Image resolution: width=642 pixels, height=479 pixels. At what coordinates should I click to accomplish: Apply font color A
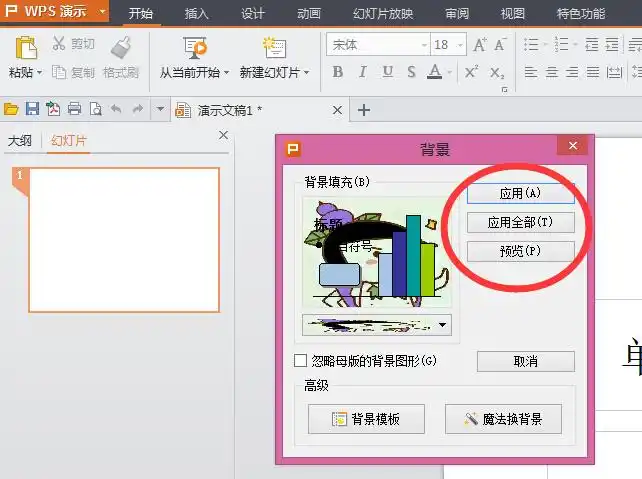[x=434, y=72]
